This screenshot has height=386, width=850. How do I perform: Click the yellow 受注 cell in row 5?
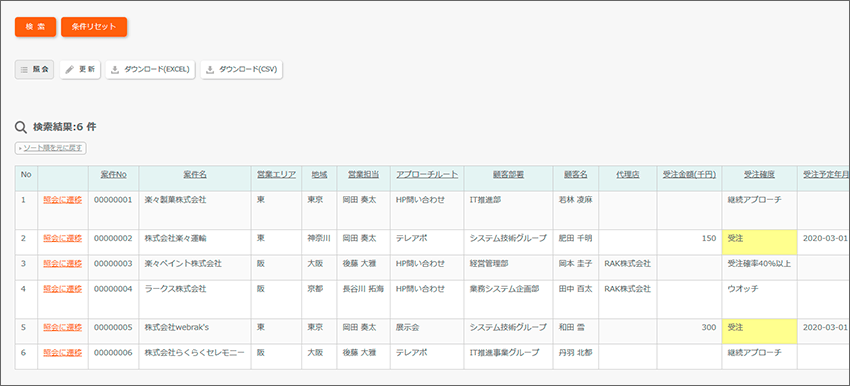point(759,331)
